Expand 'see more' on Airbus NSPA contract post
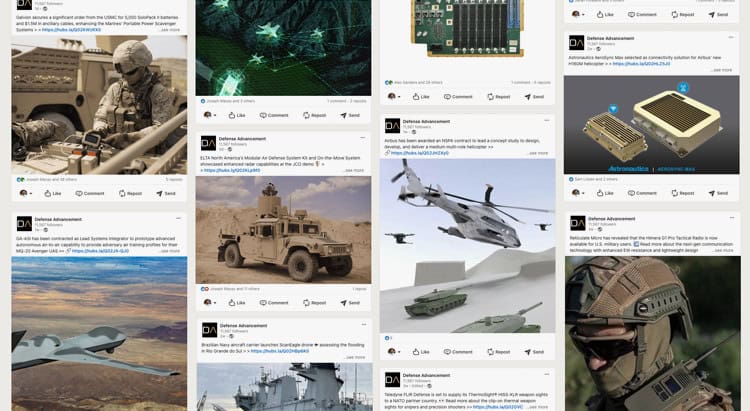750x411 pixels. [539, 153]
